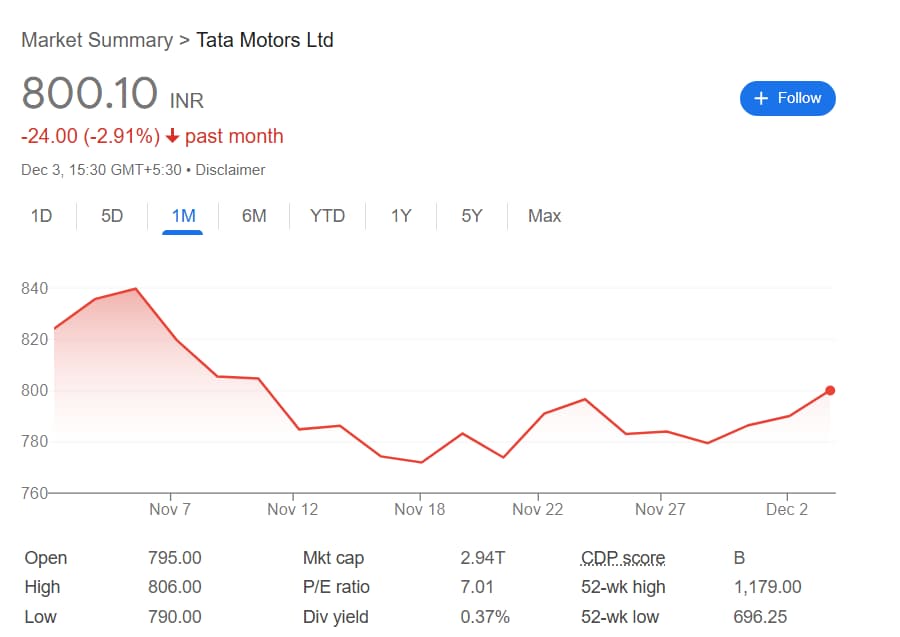Click the 820 y-axis label
Screen dimensions: 900x637
coord(34,339)
